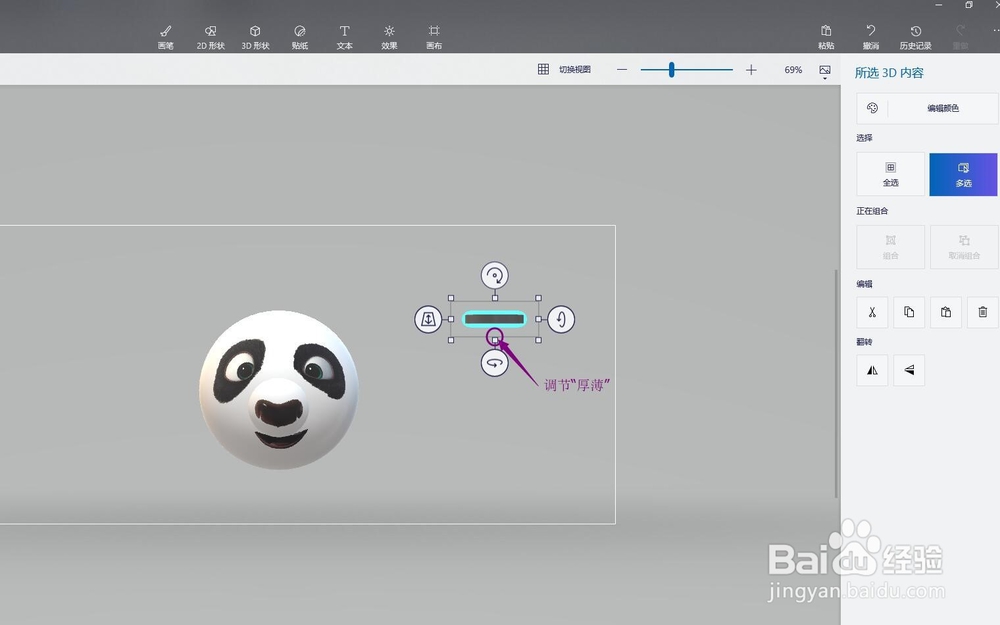Click the bottom-right resize handle of selection
Viewport: 1000px width, 625px height.
pos(538,340)
